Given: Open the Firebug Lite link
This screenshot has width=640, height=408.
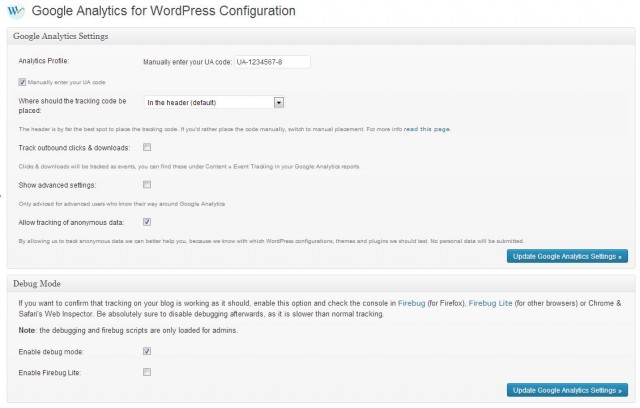Looking at the screenshot, I should pos(490,303).
